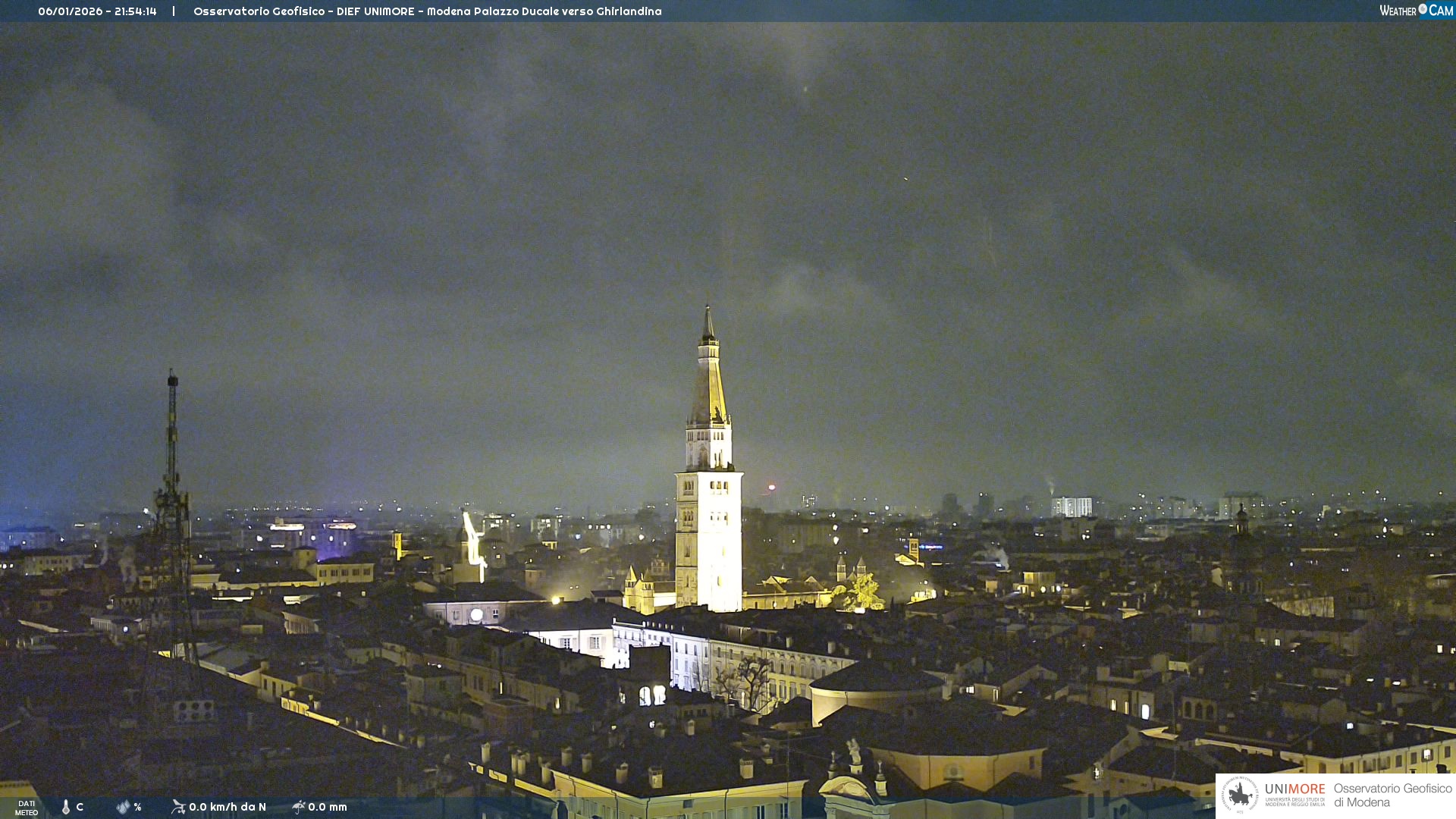1456x819 pixels.
Task: Click the UNIMORE university seal emblem
Action: [x=1240, y=795]
